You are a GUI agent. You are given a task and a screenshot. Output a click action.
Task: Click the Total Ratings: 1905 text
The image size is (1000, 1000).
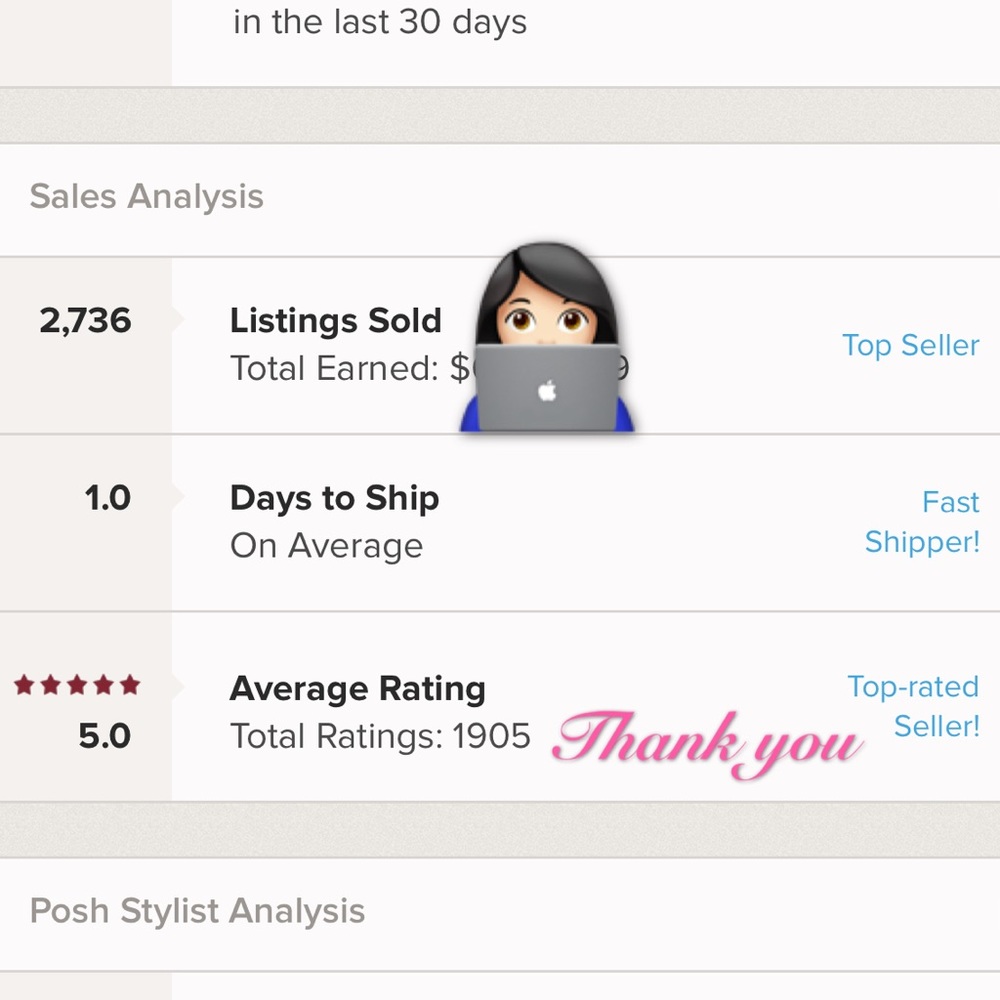point(380,736)
